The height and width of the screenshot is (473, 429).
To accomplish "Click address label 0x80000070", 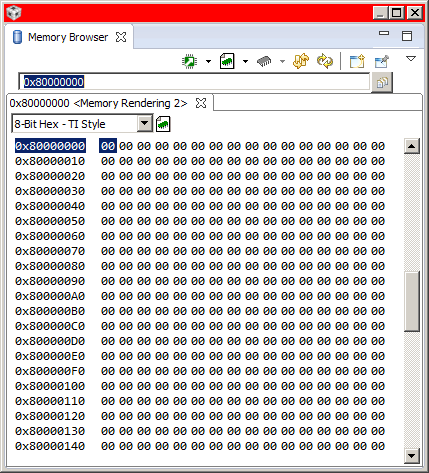I will click(x=50, y=251).
